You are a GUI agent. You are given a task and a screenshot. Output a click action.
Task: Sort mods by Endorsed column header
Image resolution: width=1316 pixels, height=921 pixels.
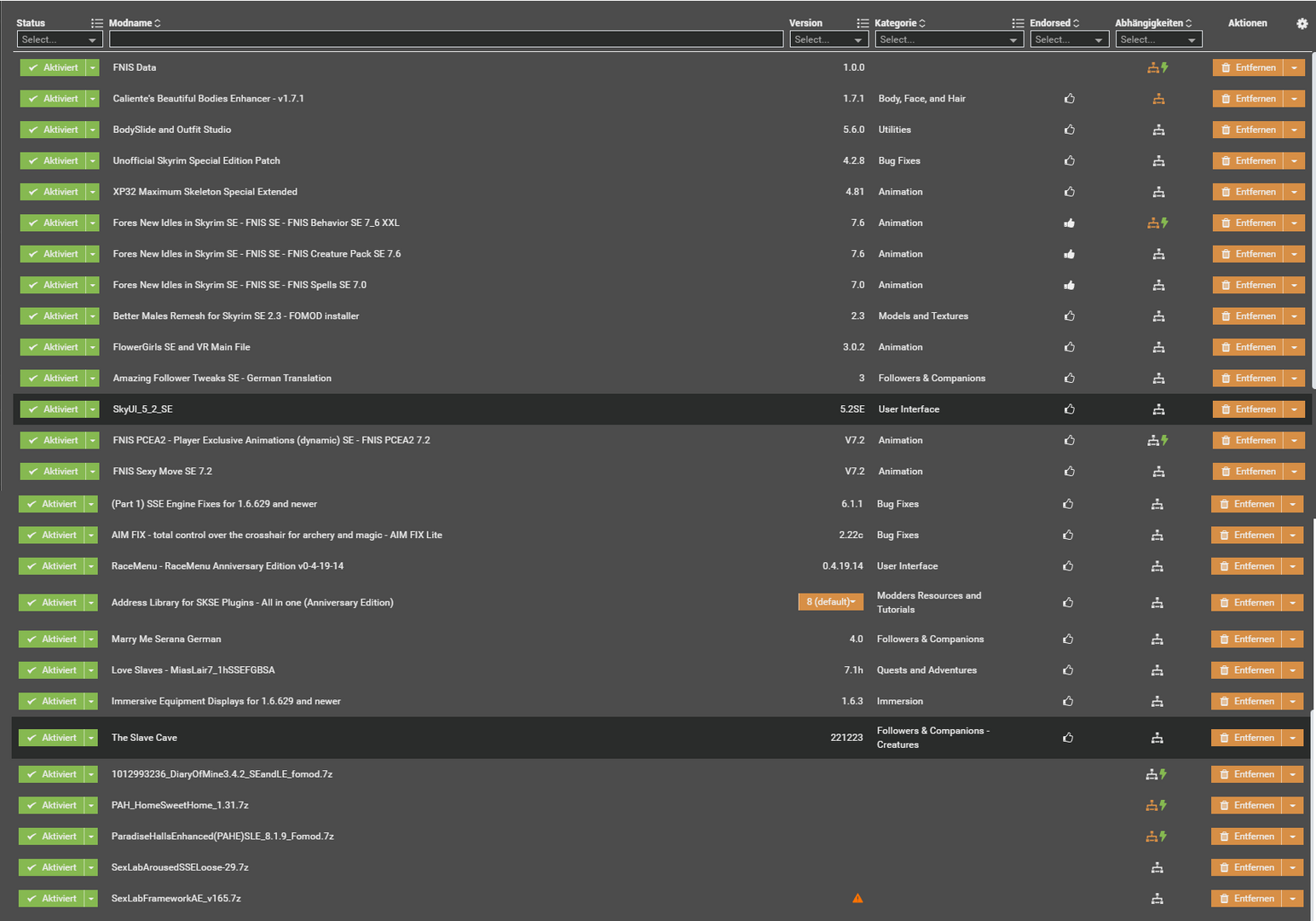[1054, 23]
